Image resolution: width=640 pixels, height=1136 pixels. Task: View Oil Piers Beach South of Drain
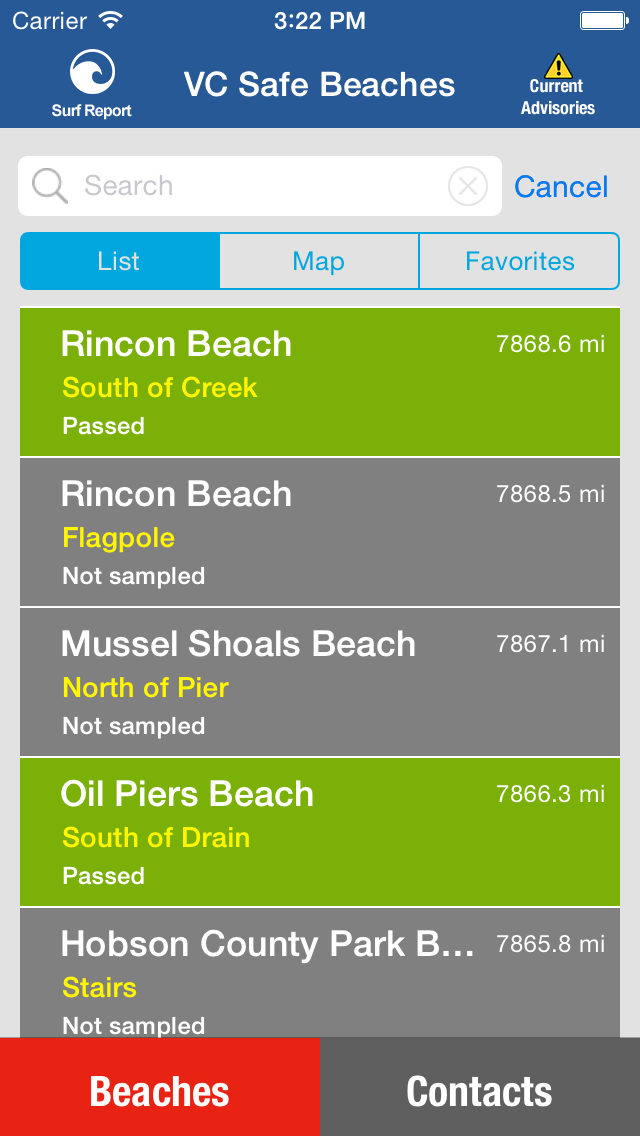point(320,832)
